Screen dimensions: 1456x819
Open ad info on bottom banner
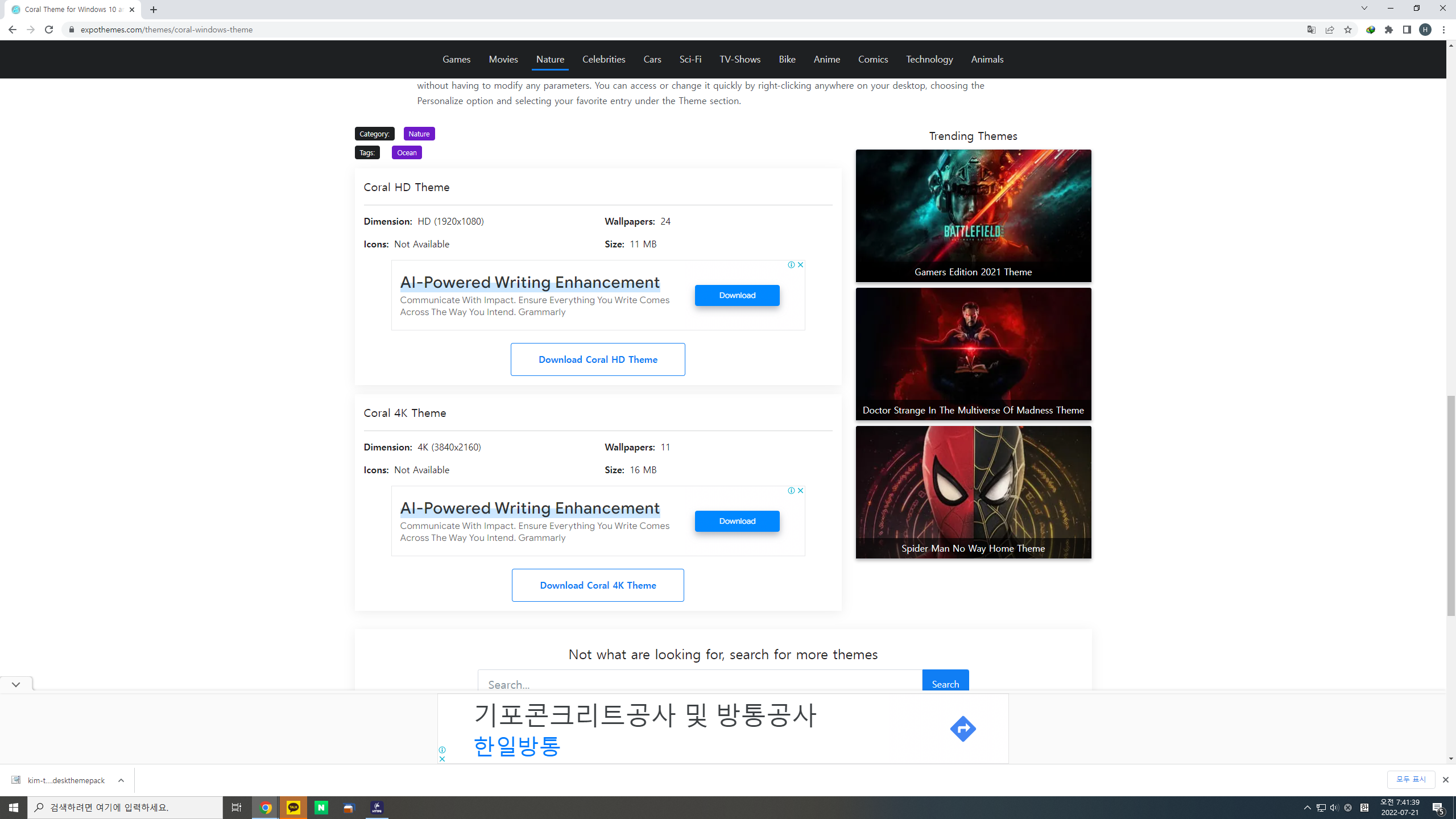[x=442, y=750]
